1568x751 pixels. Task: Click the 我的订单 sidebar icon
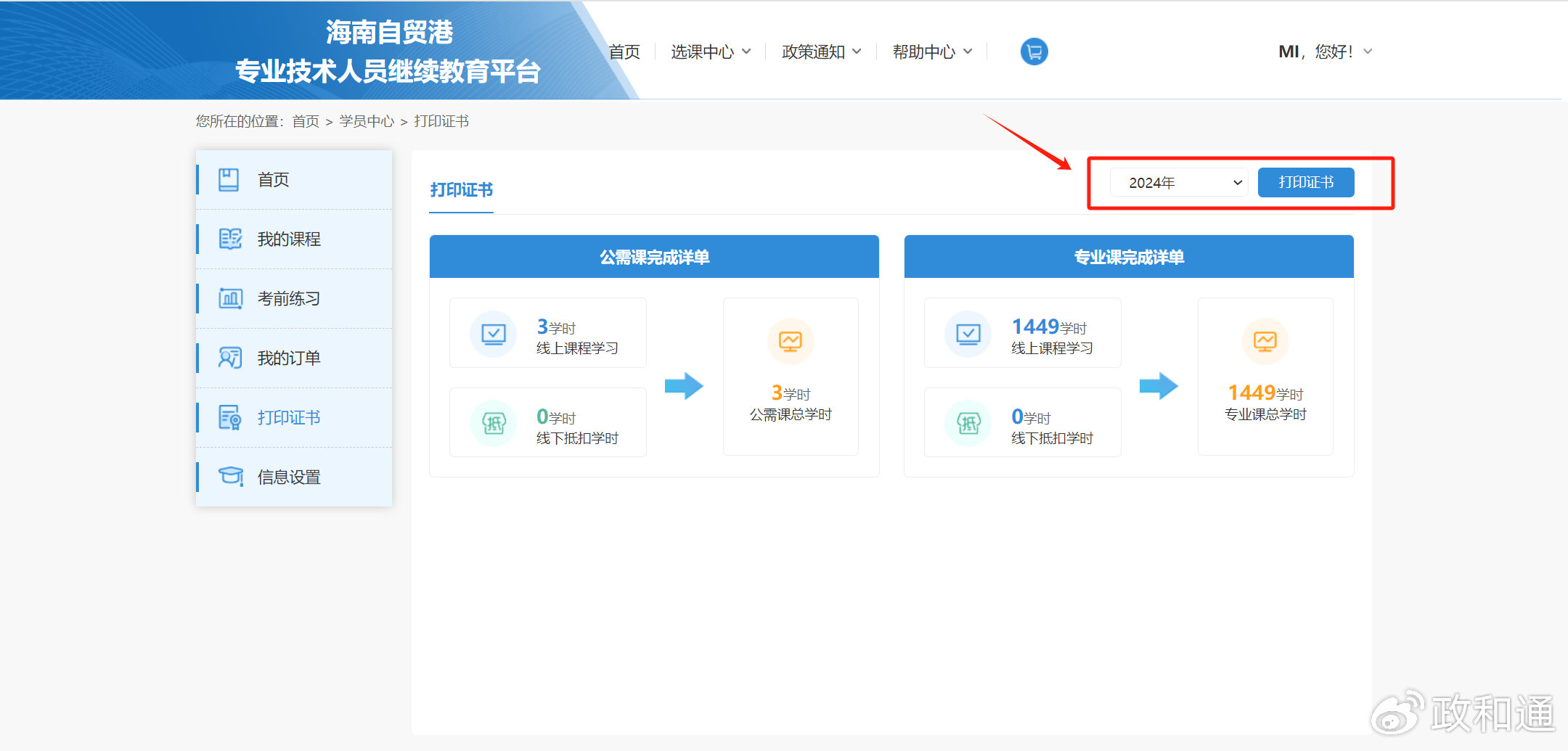pos(230,358)
